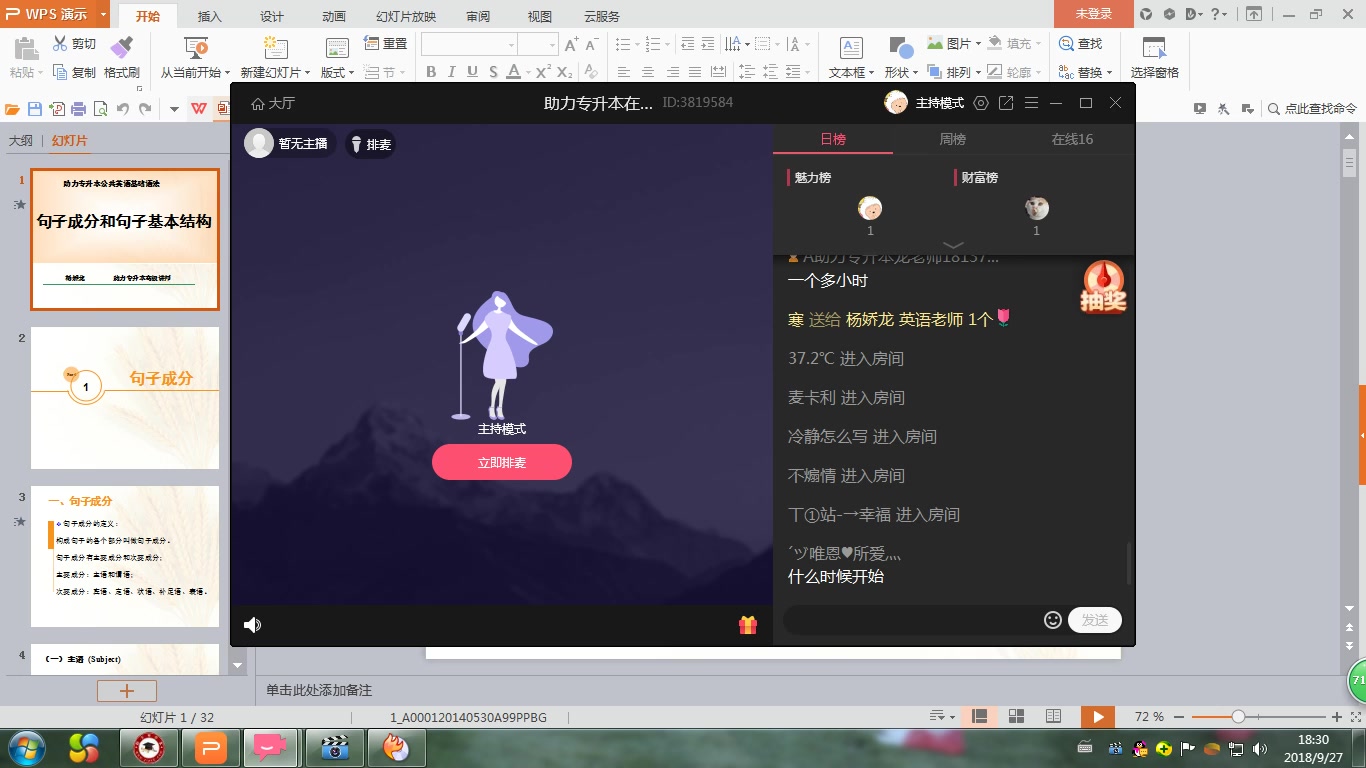Expand the leaderboard with chevron down
1366x768 pixels.
click(x=953, y=245)
